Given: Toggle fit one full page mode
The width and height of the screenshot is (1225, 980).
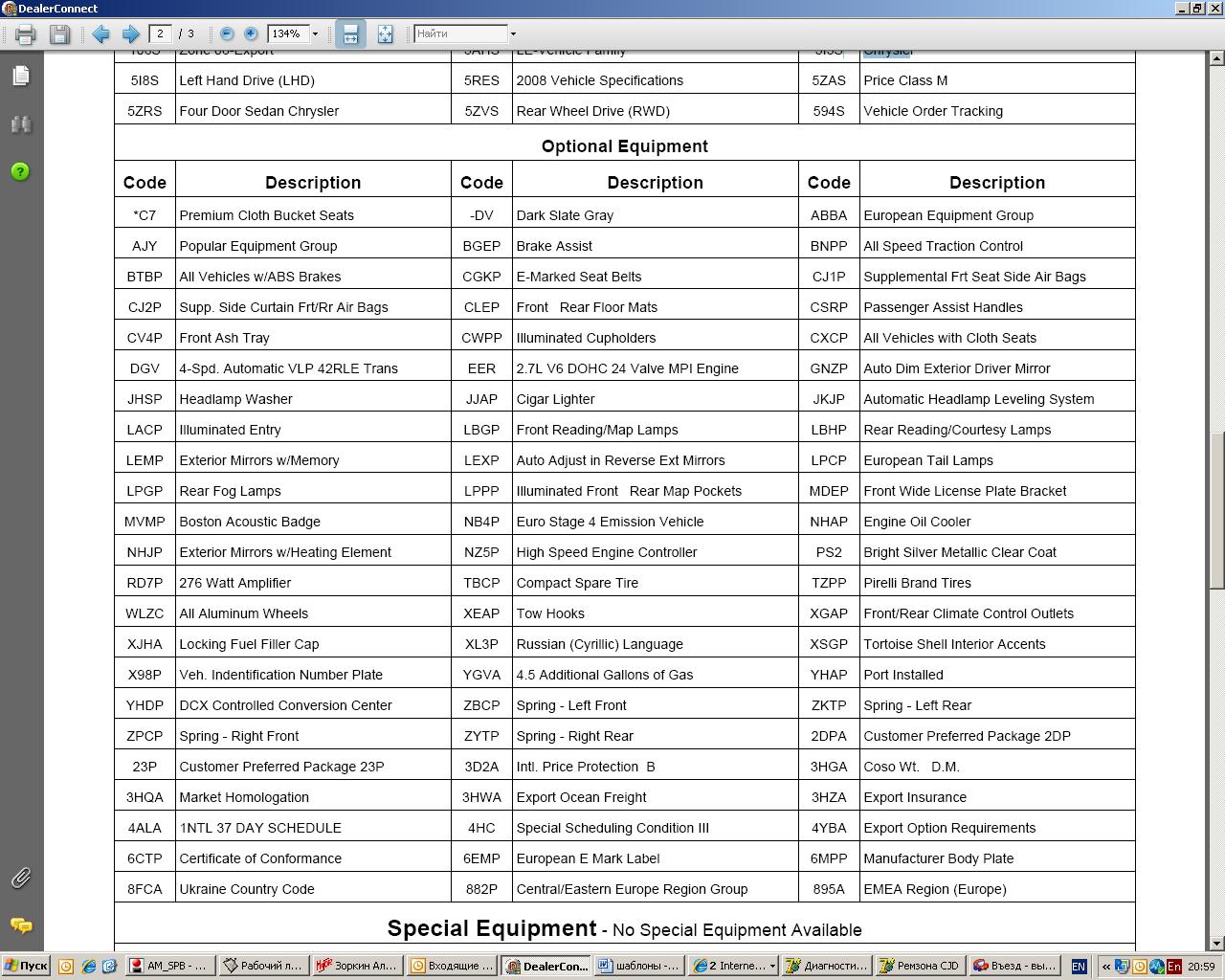Looking at the screenshot, I should pos(385,34).
